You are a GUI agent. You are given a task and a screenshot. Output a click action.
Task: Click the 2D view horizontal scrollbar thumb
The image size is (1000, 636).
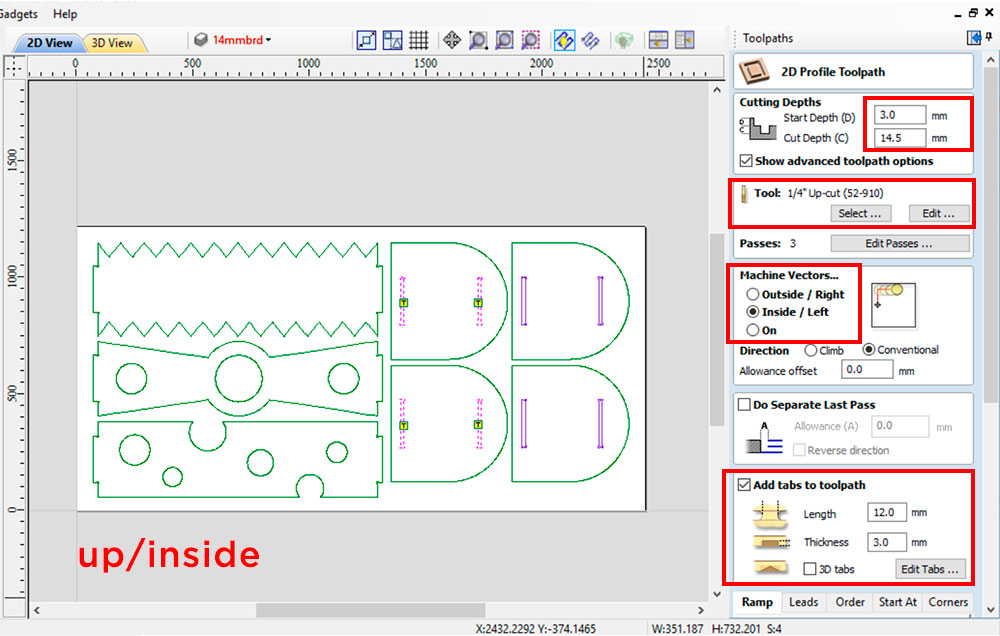[x=371, y=610]
